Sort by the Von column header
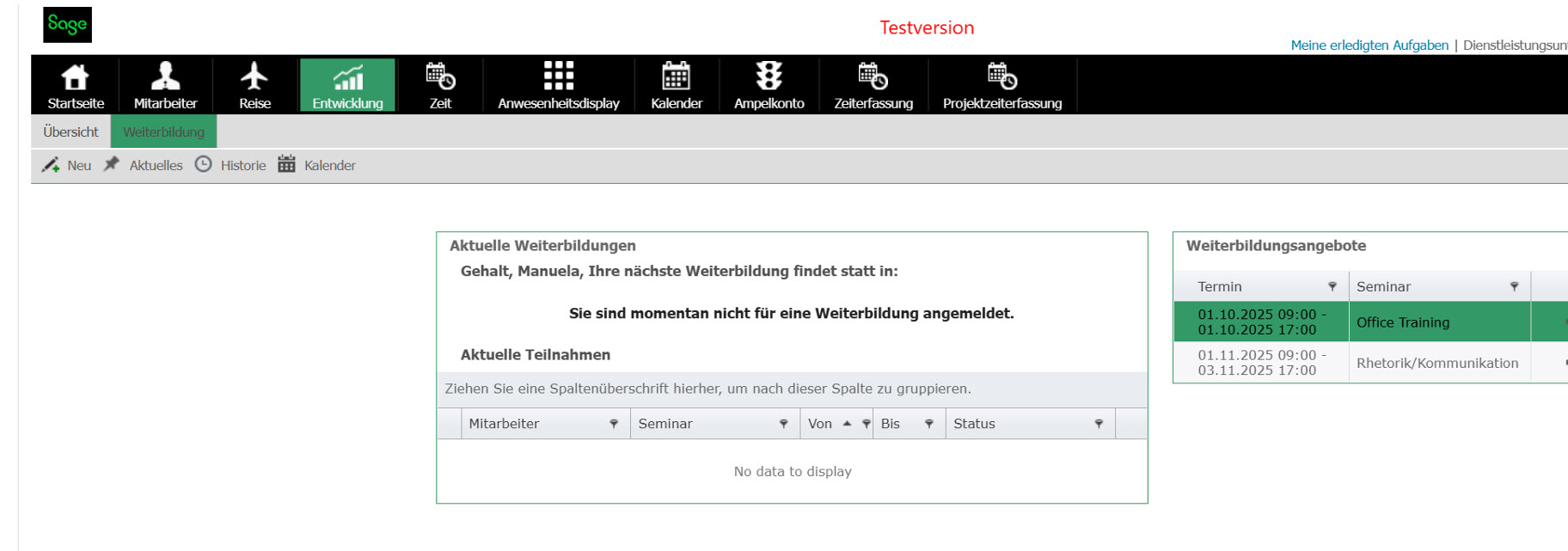1568x551 pixels. click(x=821, y=424)
